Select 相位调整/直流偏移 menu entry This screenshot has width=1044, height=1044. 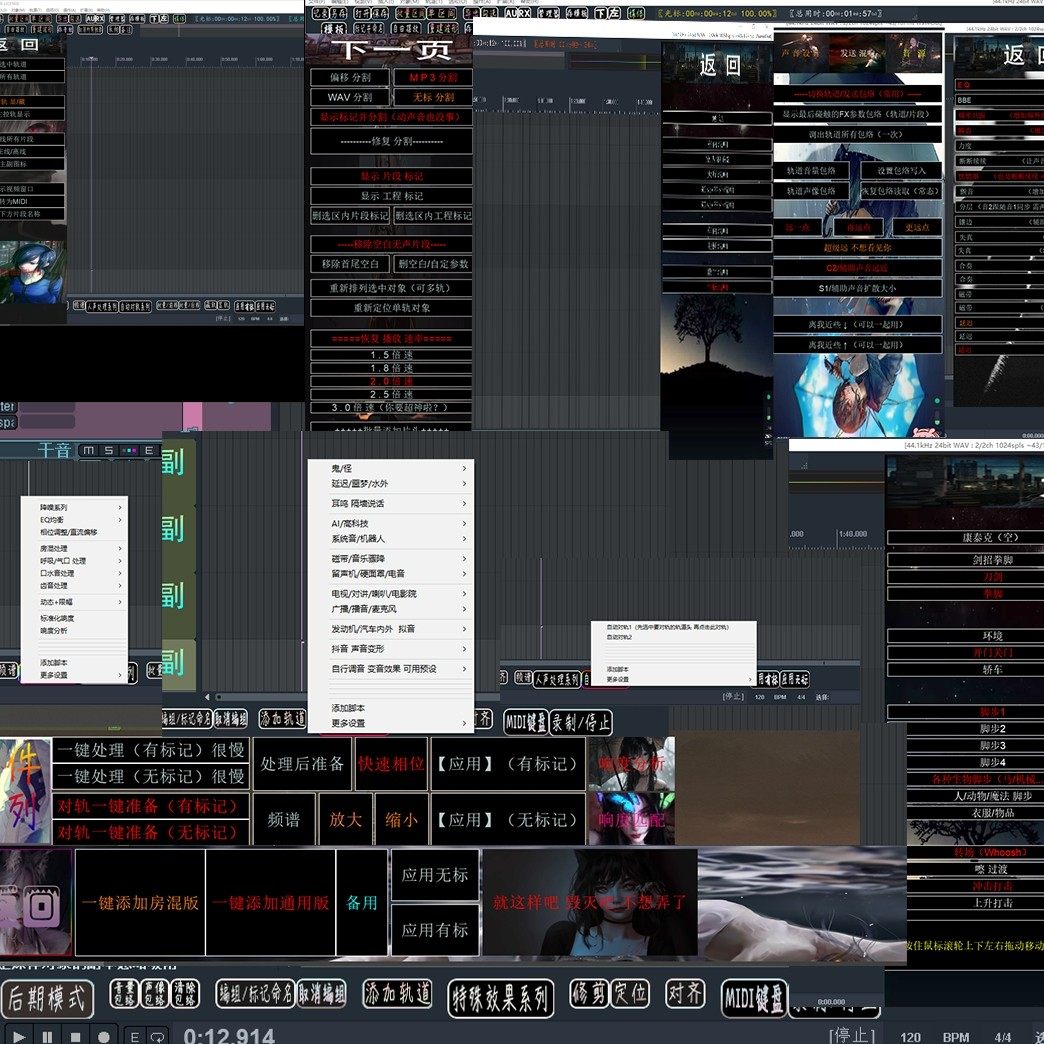pos(75,532)
